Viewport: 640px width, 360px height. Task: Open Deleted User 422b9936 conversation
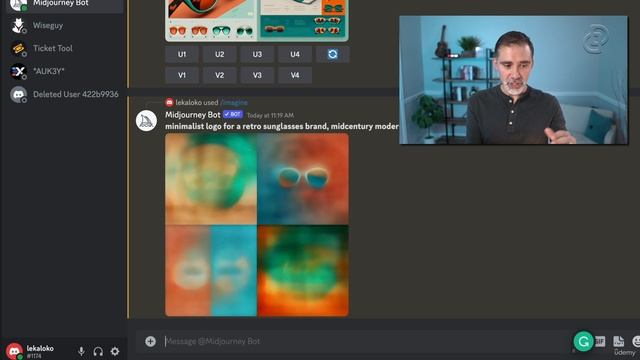click(x=64, y=94)
